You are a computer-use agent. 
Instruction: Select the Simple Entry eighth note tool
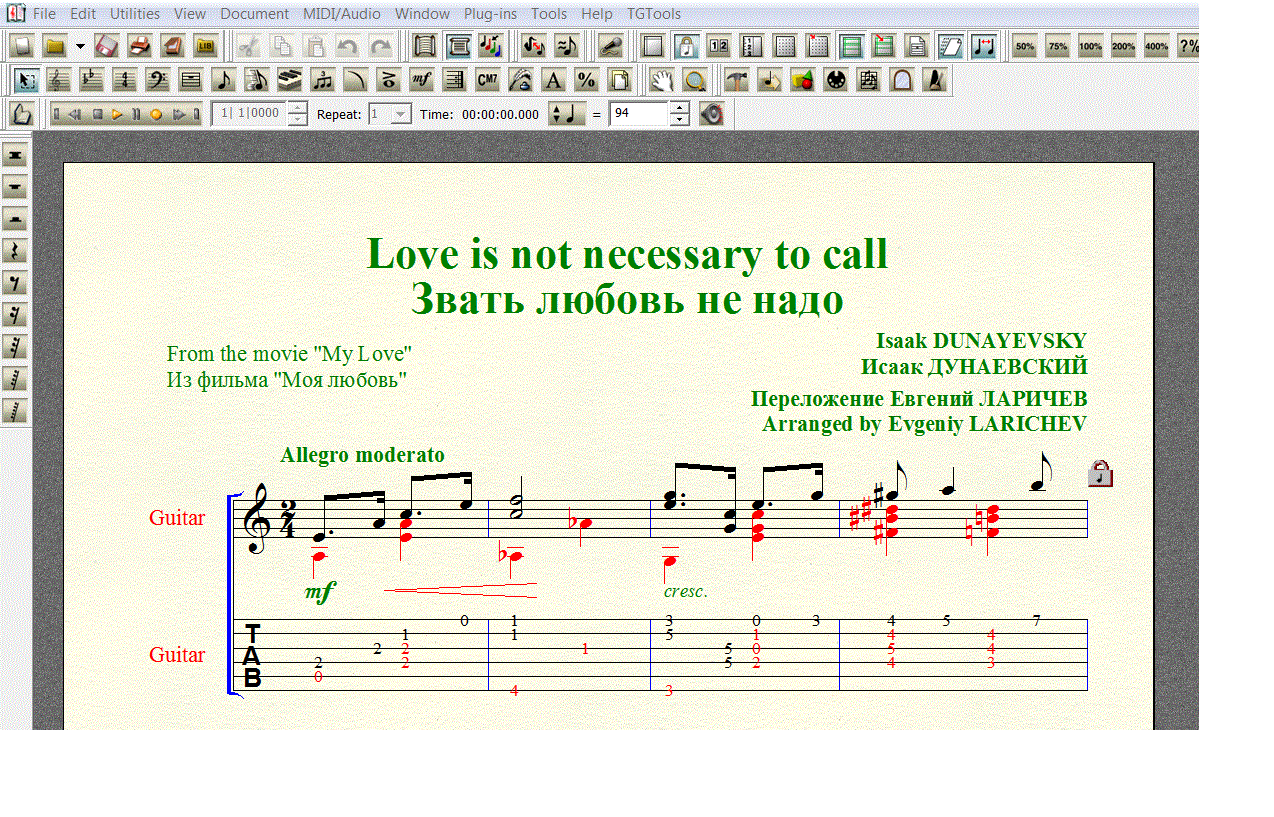[223, 81]
